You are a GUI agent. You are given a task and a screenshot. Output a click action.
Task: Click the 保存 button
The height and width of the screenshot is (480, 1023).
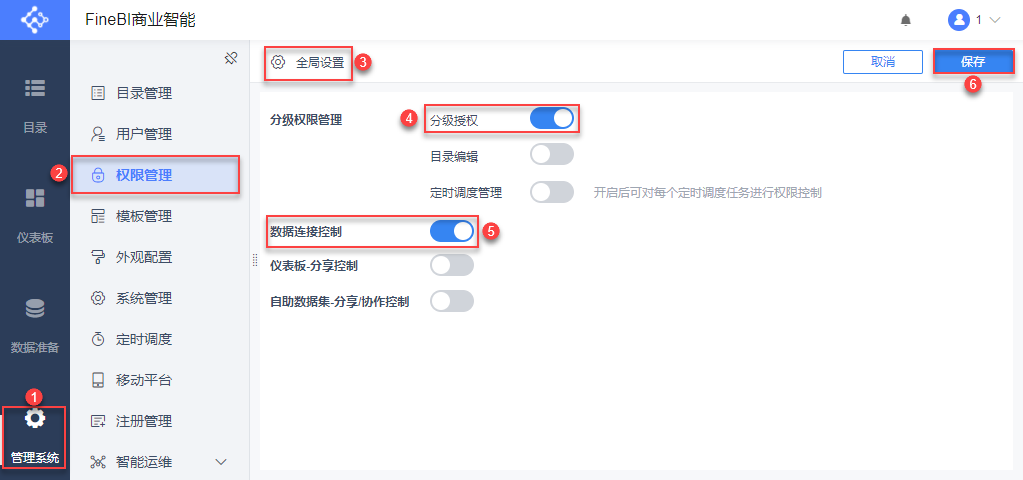pos(973,62)
